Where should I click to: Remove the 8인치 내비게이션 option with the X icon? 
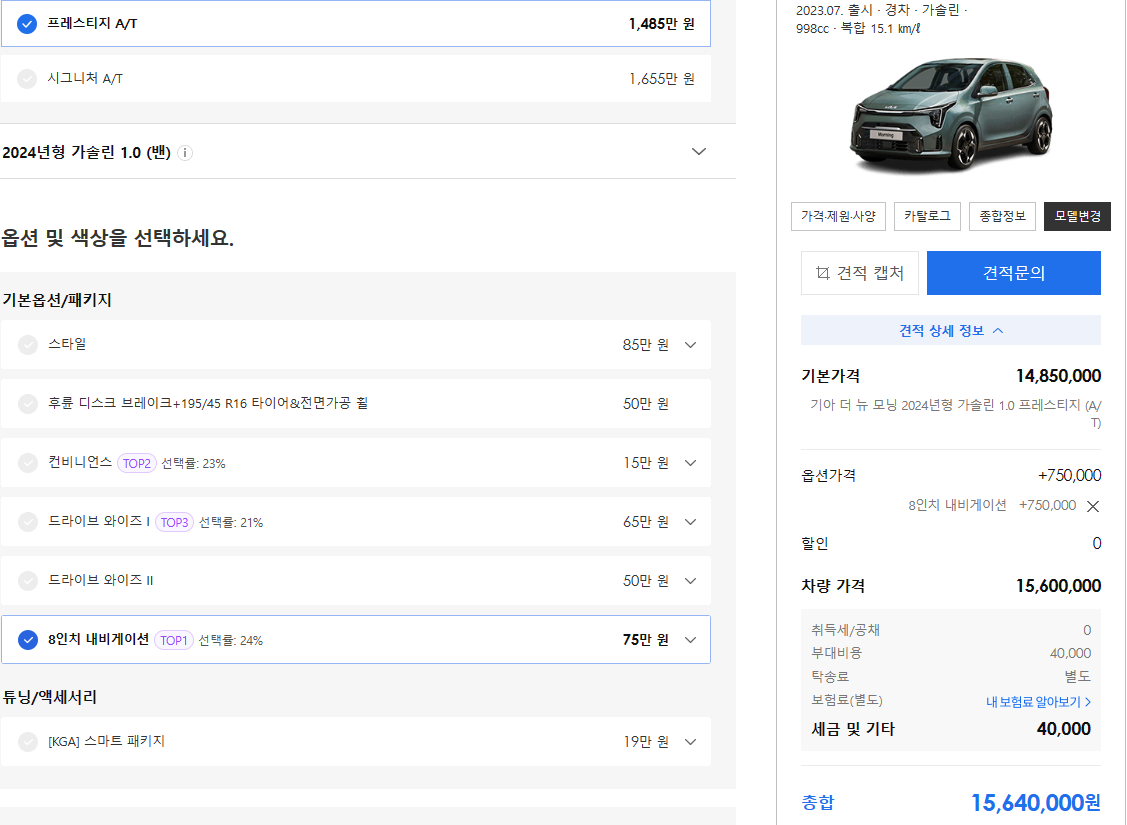(x=1092, y=506)
